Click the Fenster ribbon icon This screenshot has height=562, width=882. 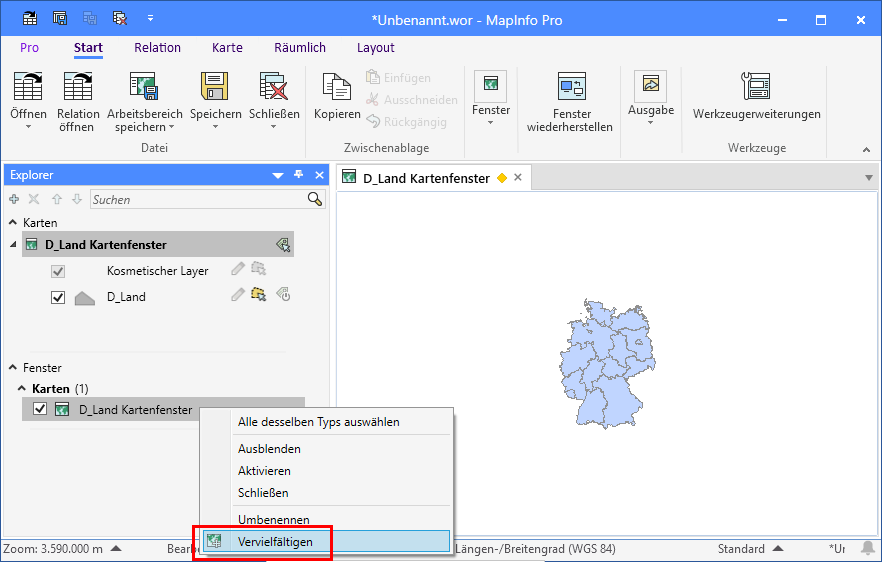click(x=490, y=86)
